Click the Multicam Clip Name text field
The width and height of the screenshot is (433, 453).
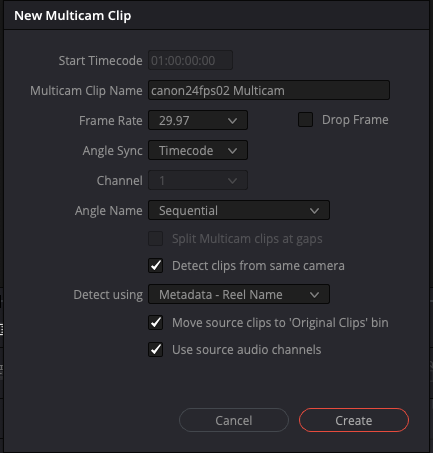(269, 90)
